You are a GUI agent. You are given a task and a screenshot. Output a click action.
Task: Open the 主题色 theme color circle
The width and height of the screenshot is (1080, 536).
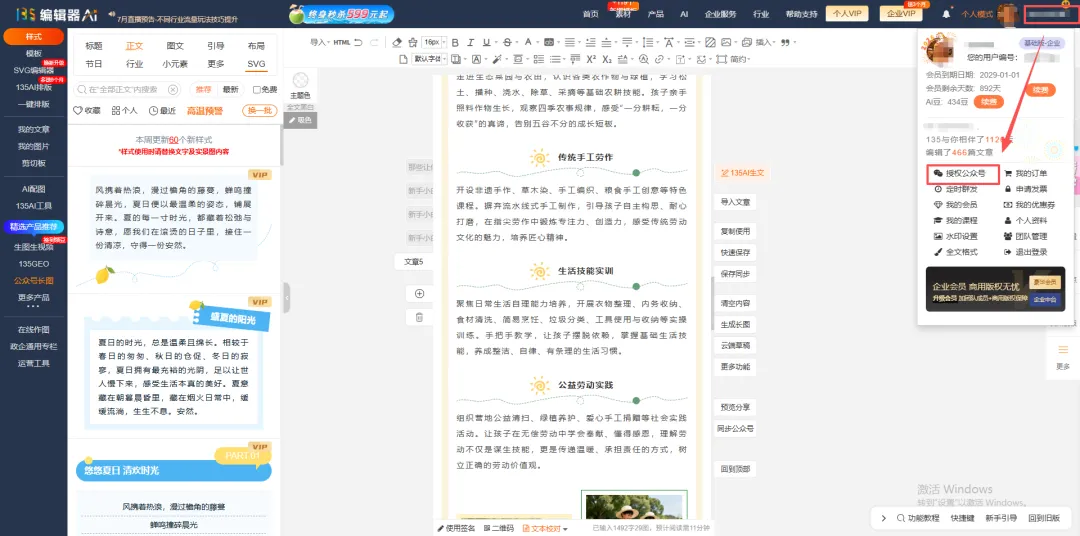pos(300,81)
